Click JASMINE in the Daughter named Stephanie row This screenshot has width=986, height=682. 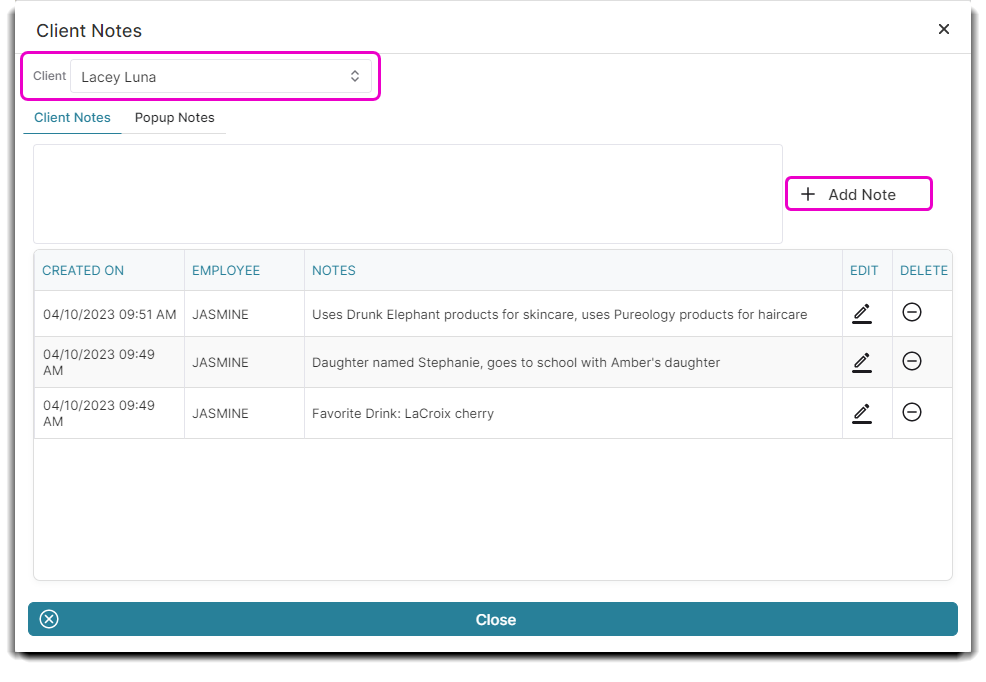click(220, 363)
